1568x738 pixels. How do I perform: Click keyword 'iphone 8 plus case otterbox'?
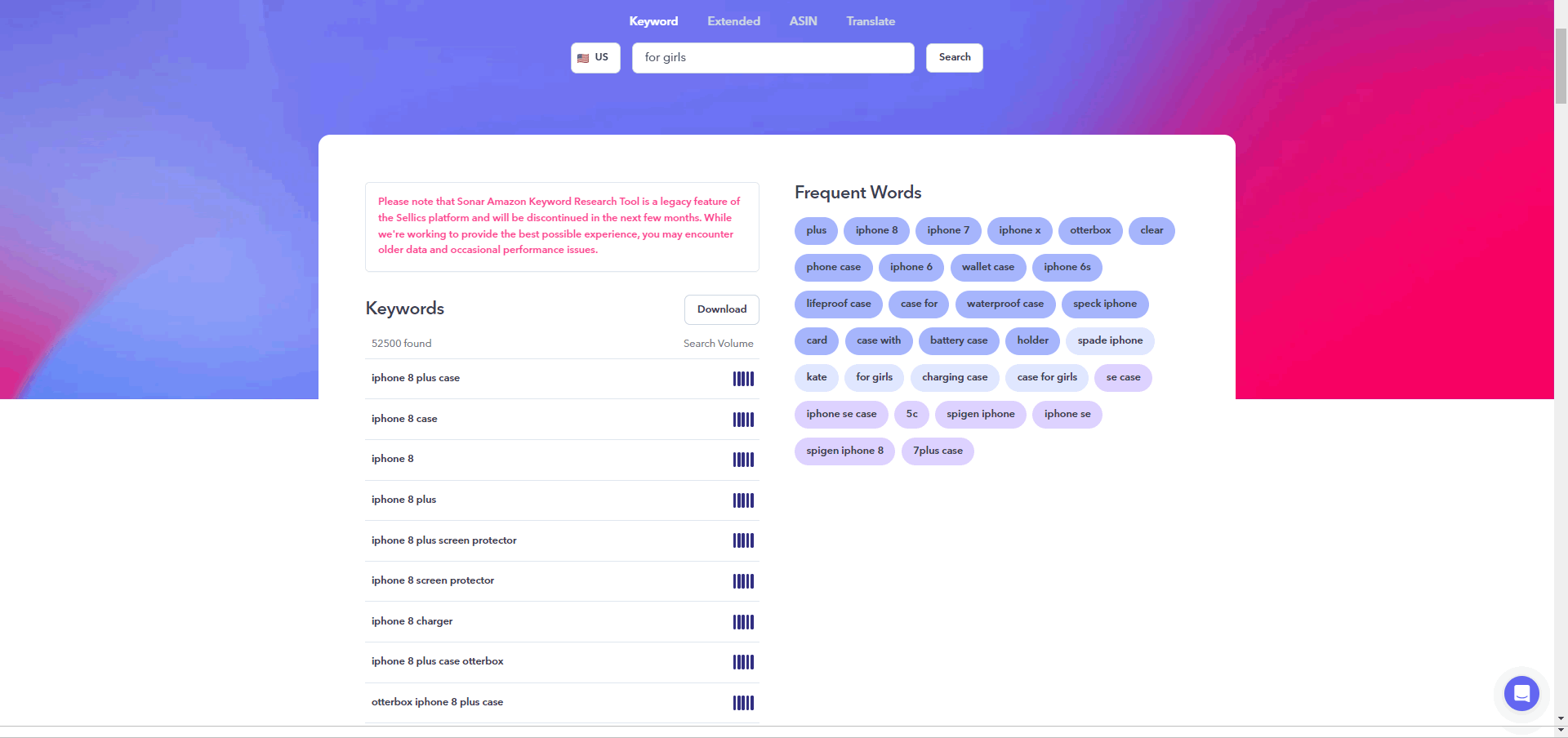click(x=437, y=662)
